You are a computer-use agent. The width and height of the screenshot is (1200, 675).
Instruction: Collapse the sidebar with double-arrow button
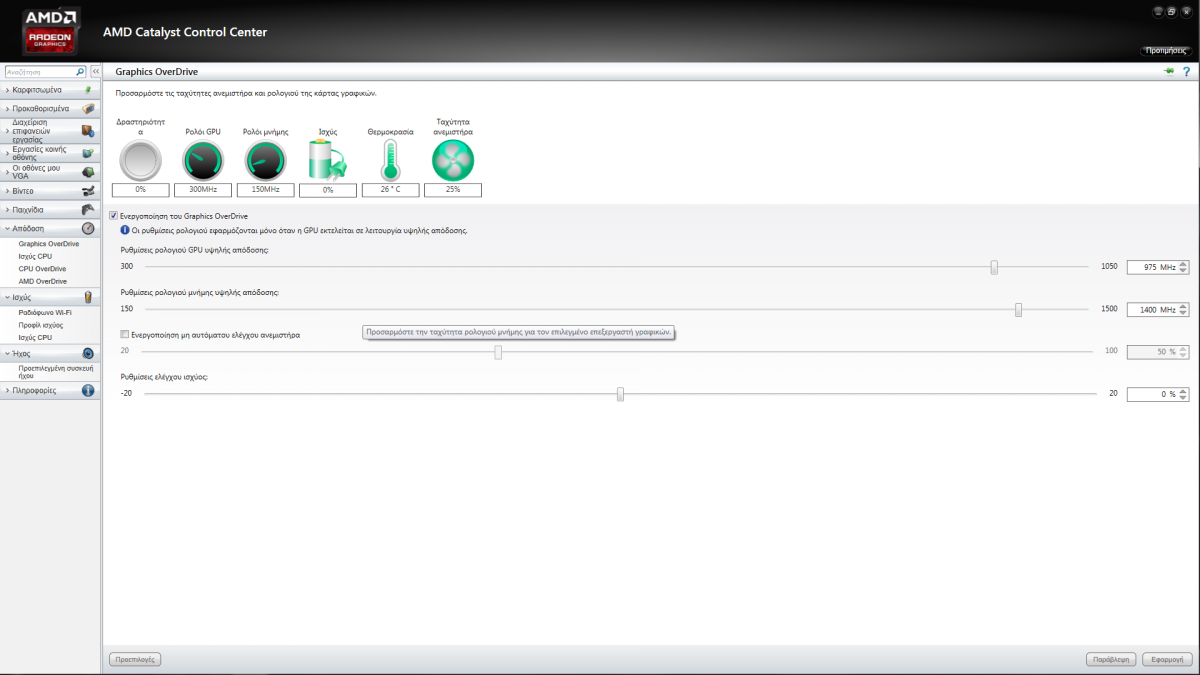96,72
